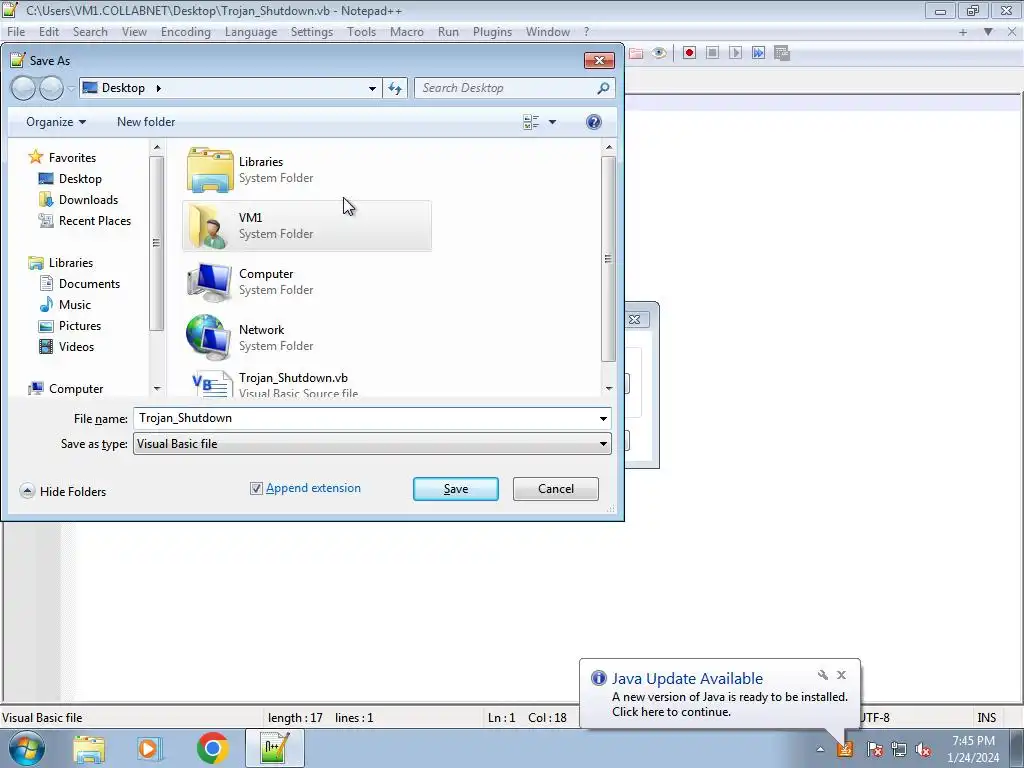
Task: Click the Notepad++ taskbar button
Action: click(274, 748)
